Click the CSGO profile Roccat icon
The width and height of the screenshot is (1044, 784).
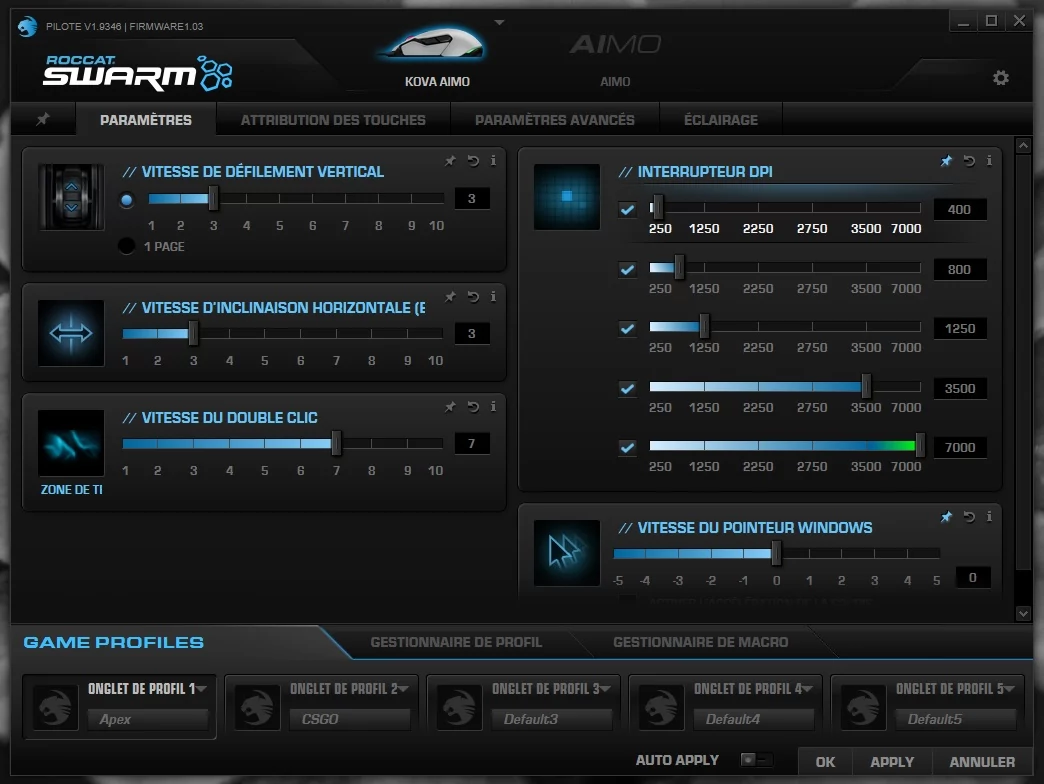pos(257,707)
